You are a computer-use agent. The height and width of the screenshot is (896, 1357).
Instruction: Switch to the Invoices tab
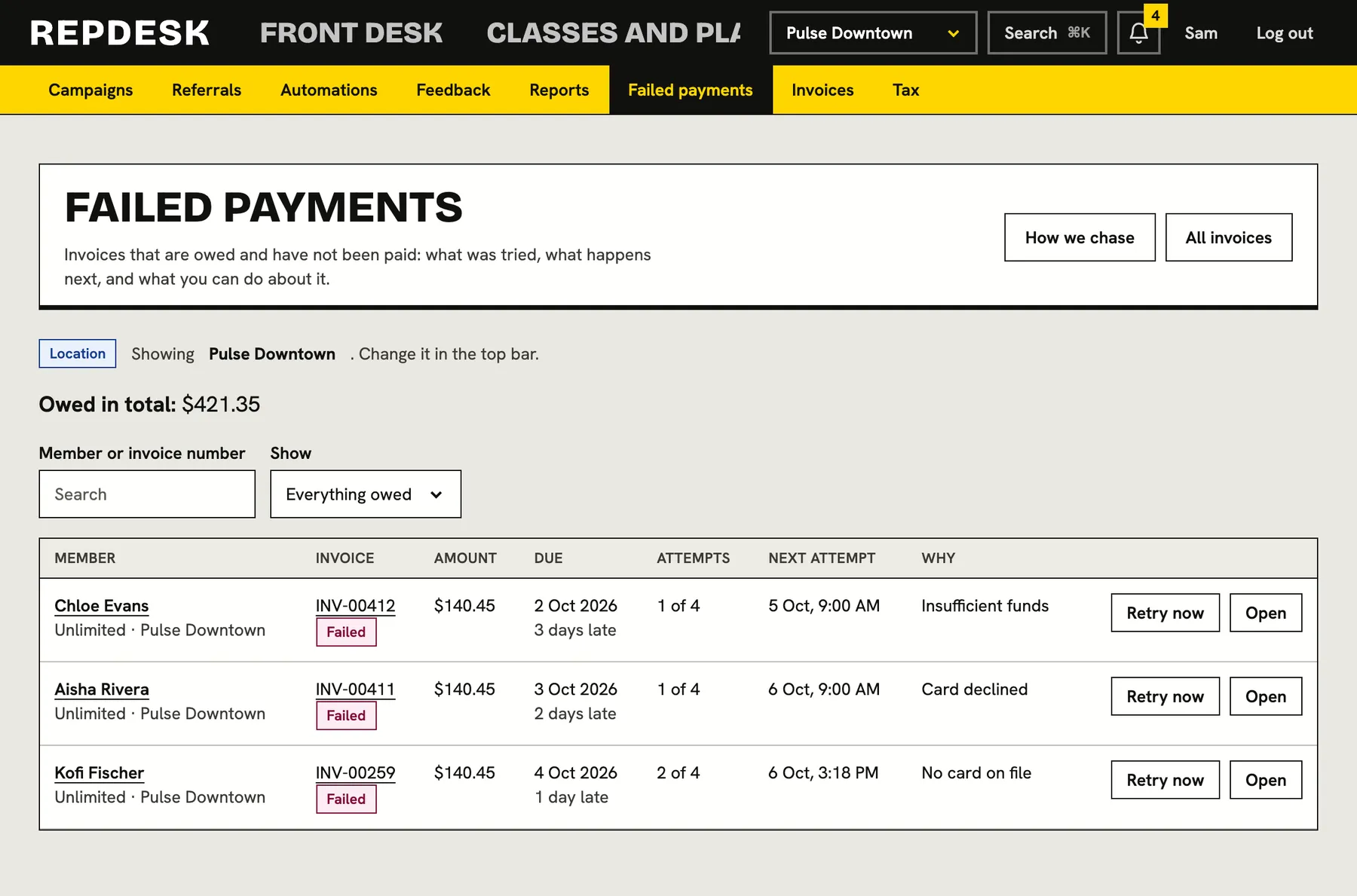(822, 90)
